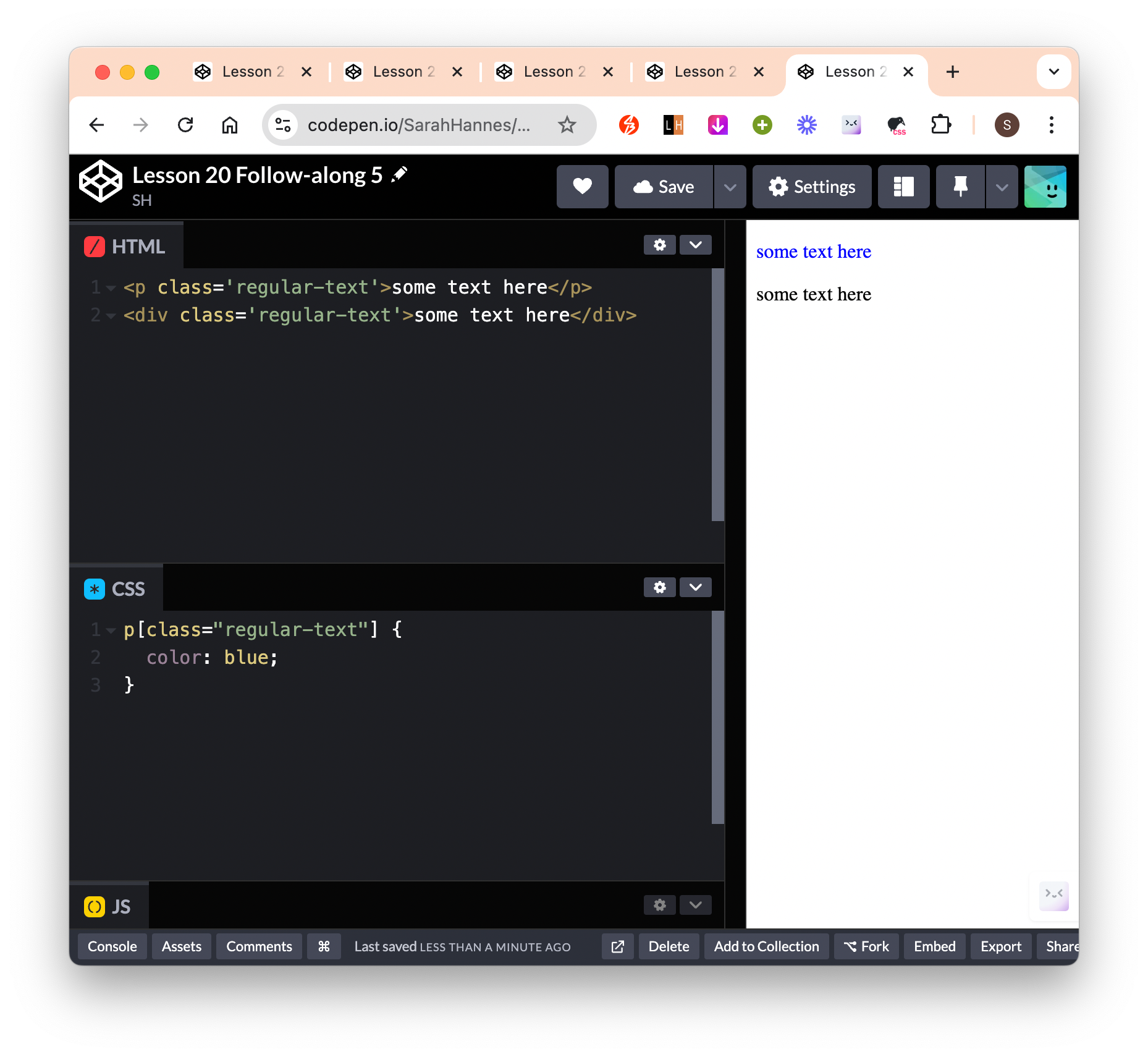
Task: Select the HTML panel header
Action: 126,246
